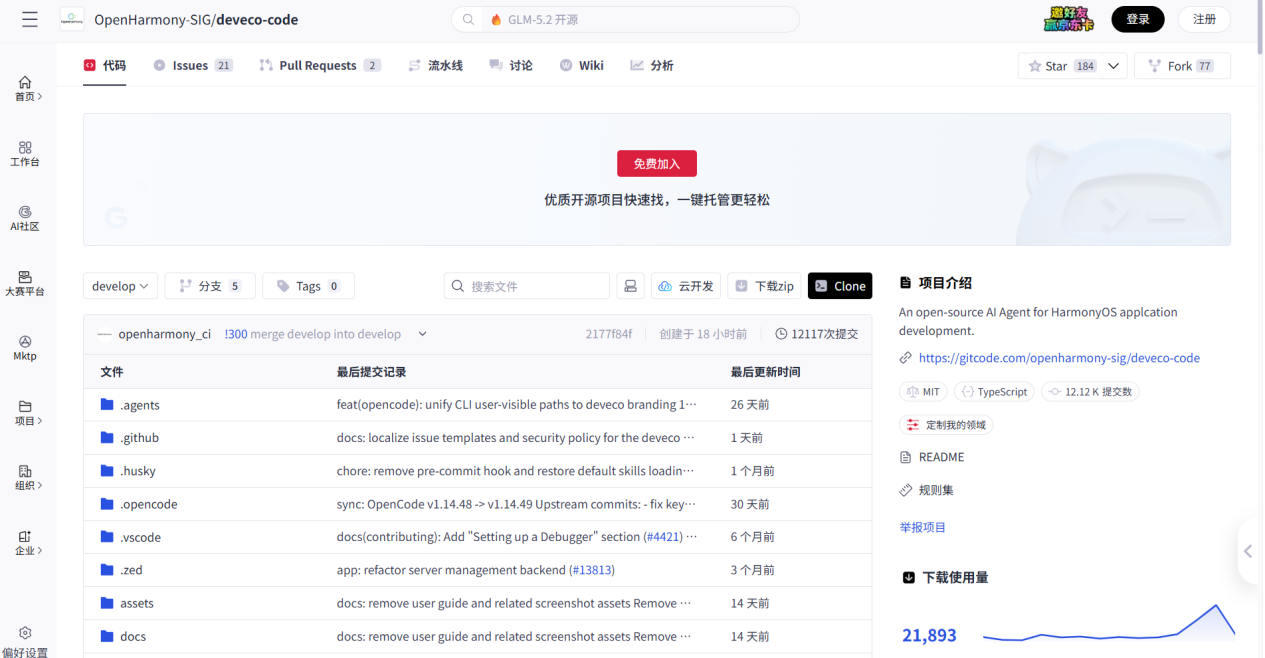Viewport: 1265px width, 658px height.
Task: Click the assets folder icon
Action: pyautogui.click(x=107, y=603)
